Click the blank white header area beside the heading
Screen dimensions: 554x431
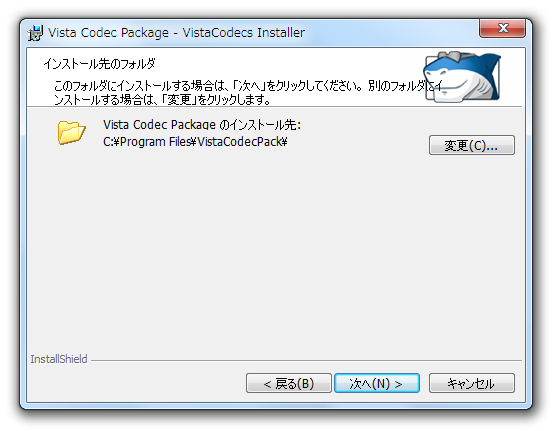[283, 64]
